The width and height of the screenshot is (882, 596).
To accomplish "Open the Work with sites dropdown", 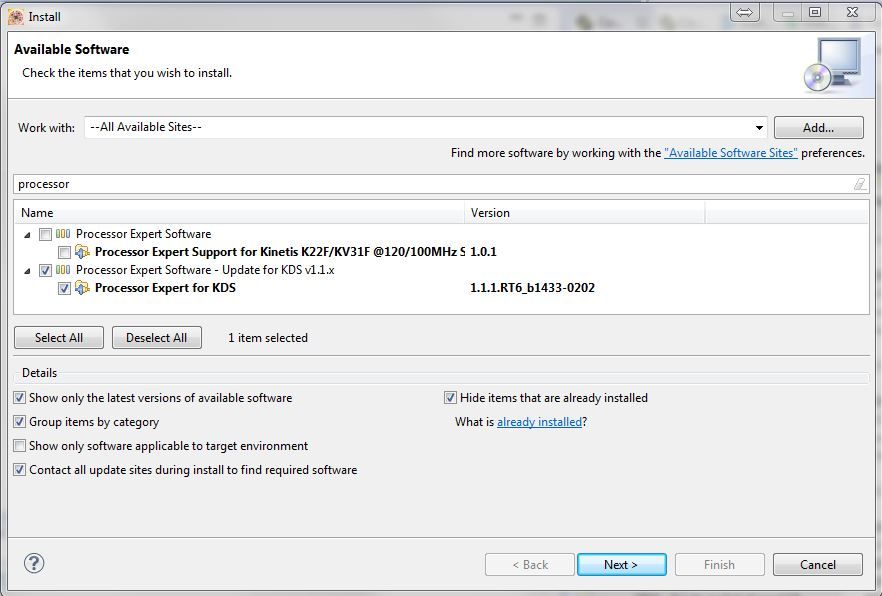I will tap(759, 128).
